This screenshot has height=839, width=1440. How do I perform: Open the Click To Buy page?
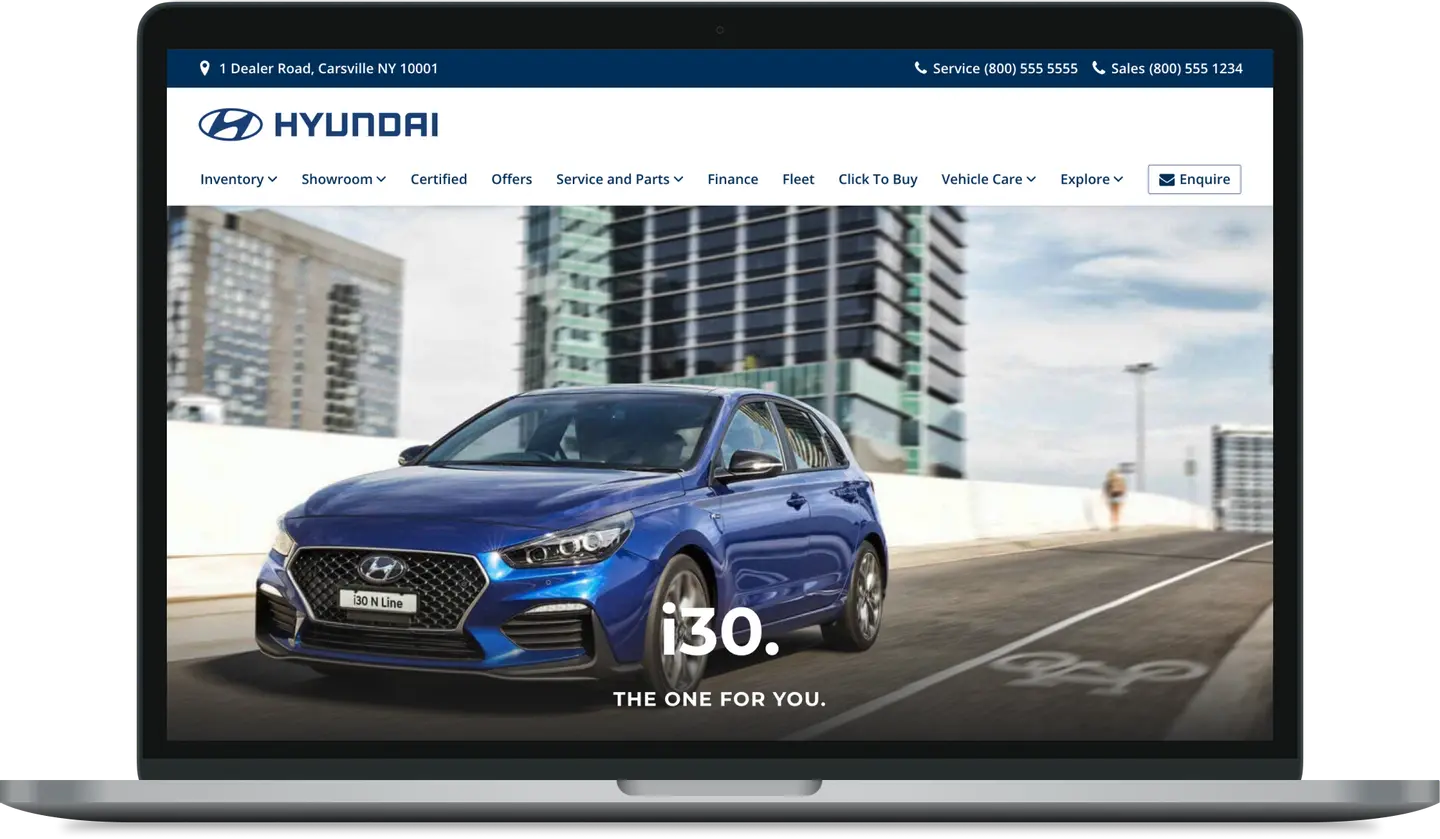[x=877, y=180]
